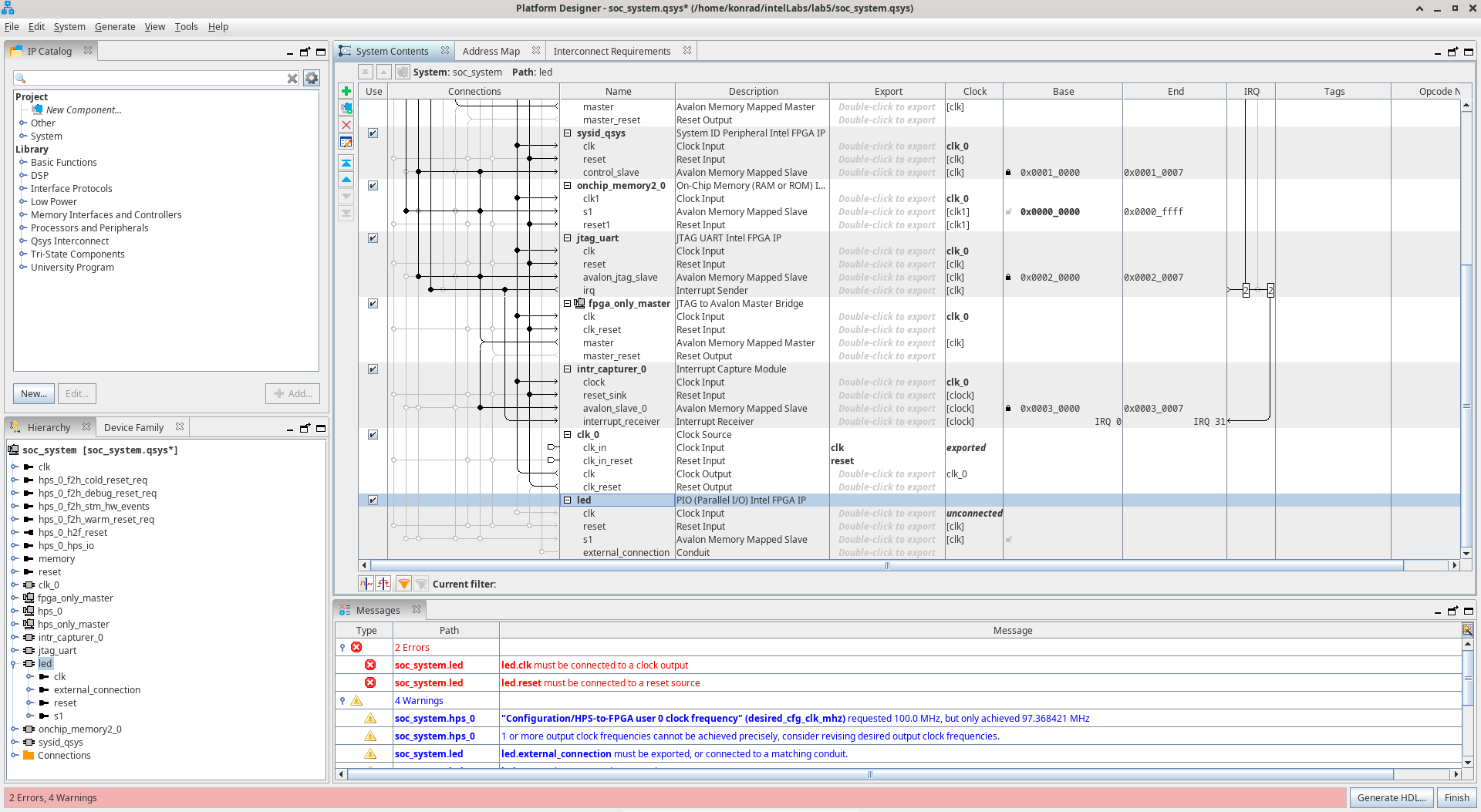Open the Generate menu
This screenshot has height=812, width=1481.
pos(115,27)
